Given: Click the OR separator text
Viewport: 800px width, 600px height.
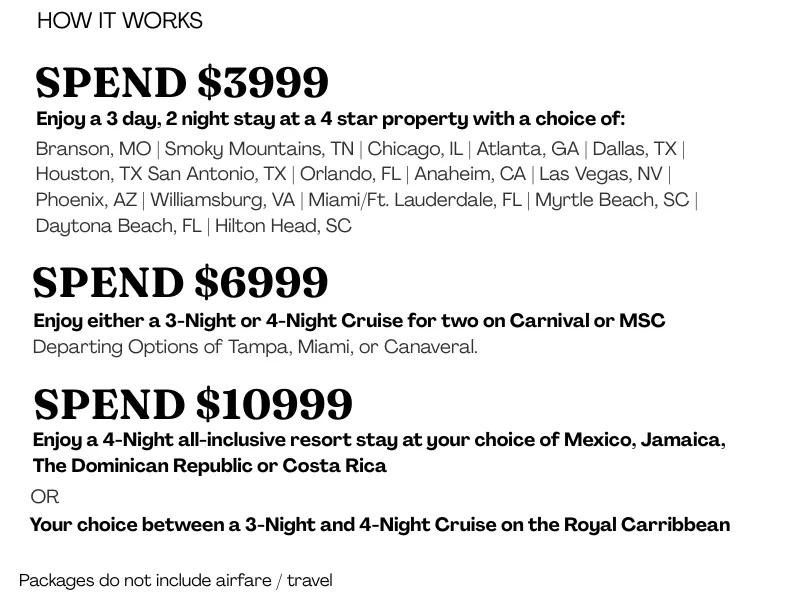Looking at the screenshot, I should click(x=45, y=497).
